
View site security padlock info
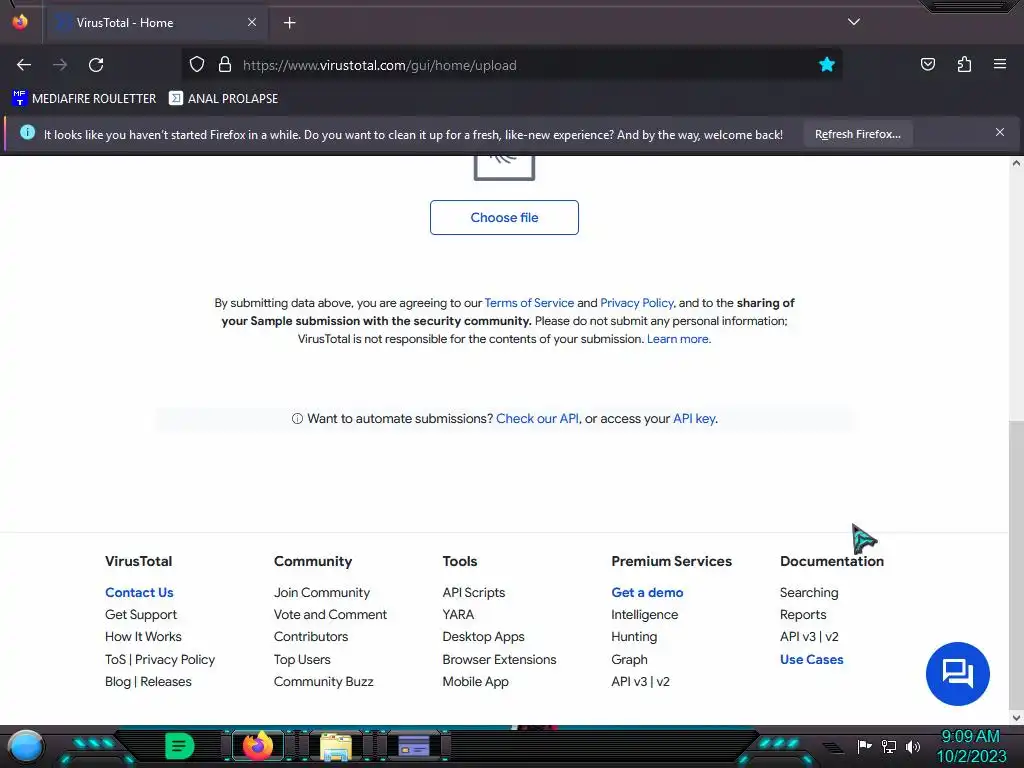225,65
